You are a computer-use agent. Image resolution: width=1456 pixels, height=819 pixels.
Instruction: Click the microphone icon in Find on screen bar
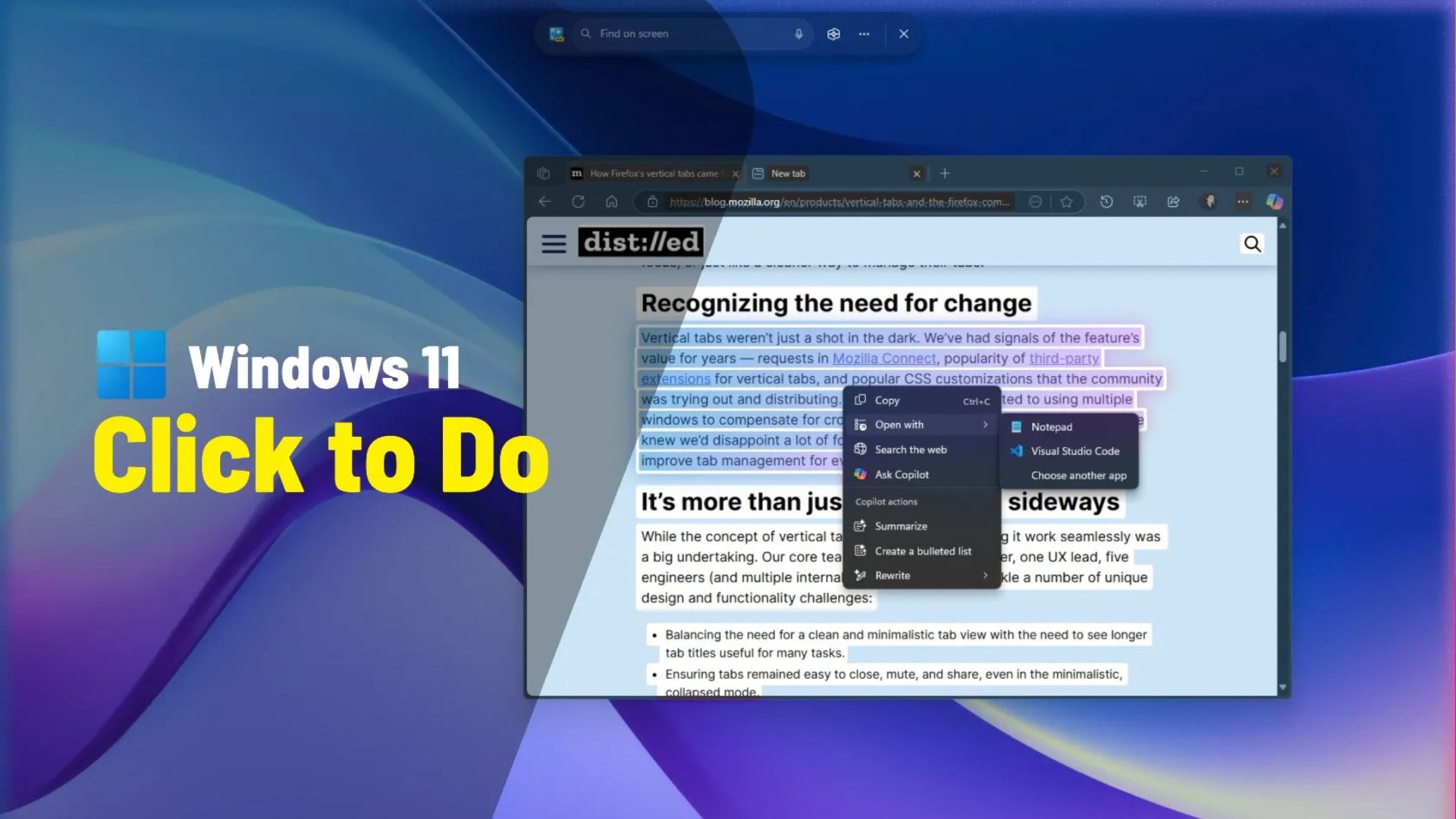pos(799,34)
